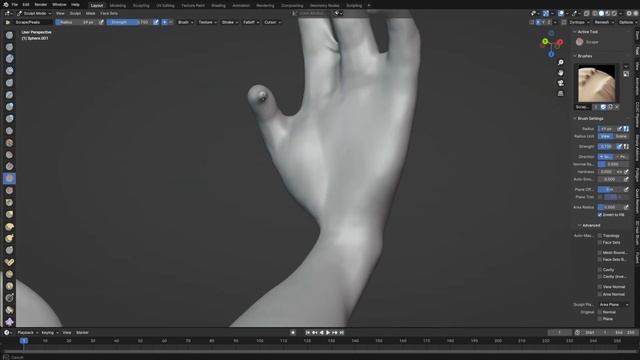Jump to the timeline end frame
The height and width of the screenshot is (360, 640).
tap(342, 333)
